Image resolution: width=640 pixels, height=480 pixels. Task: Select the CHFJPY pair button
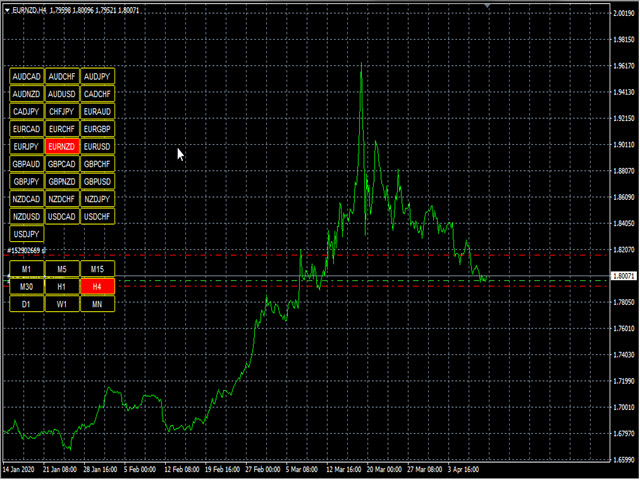(x=62, y=111)
